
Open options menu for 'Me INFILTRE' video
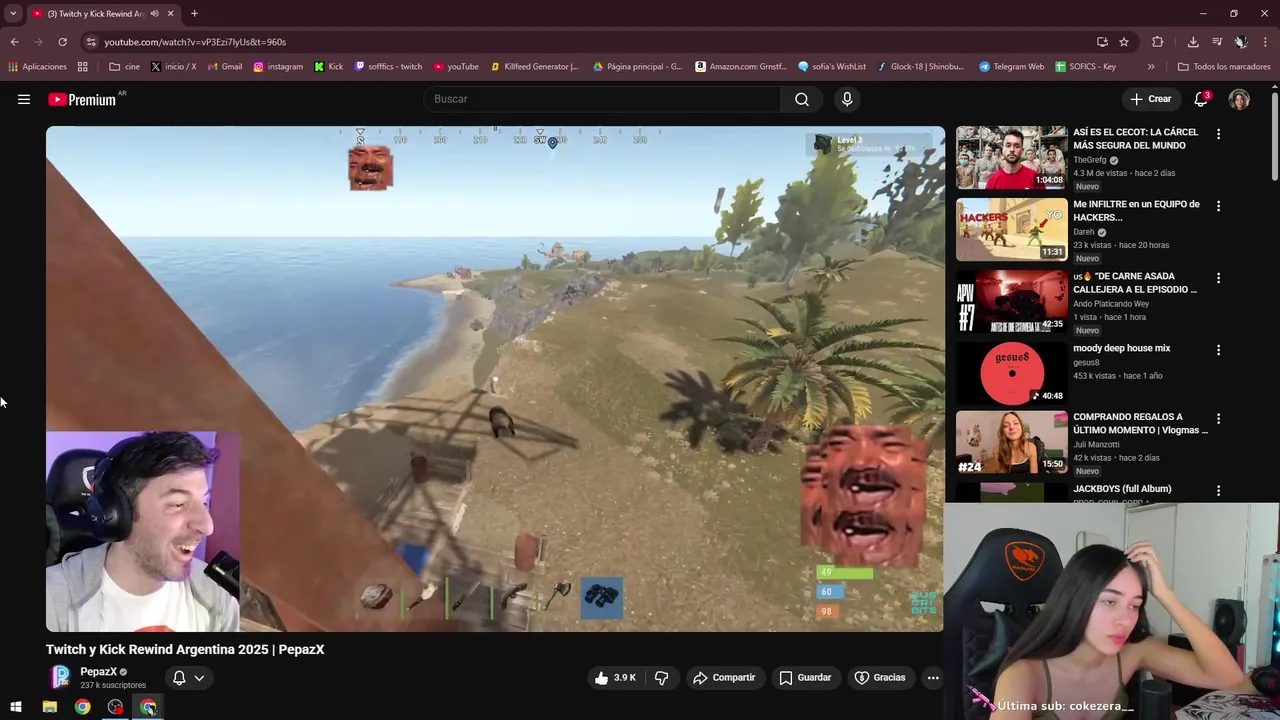(1218, 206)
